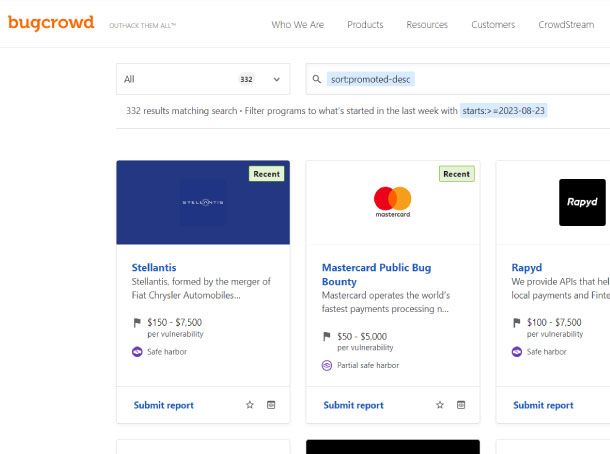Star the Stellantis program
The width and height of the screenshot is (610, 454).
[250, 405]
